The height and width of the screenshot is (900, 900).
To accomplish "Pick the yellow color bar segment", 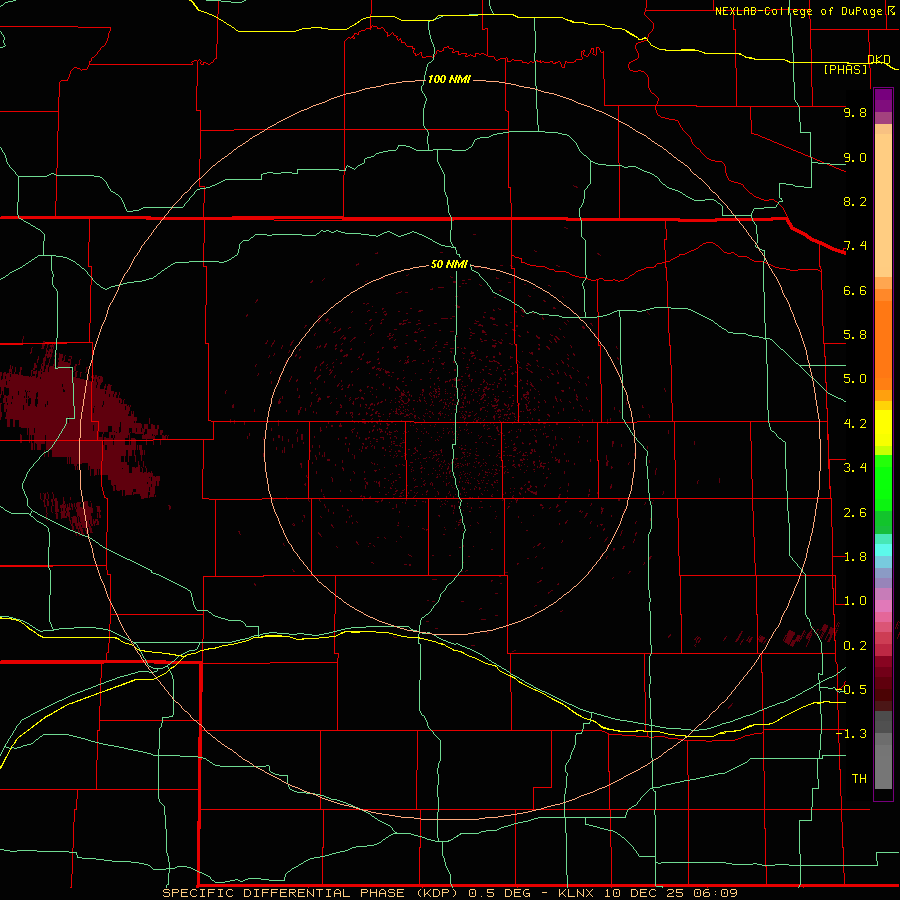I will click(883, 428).
